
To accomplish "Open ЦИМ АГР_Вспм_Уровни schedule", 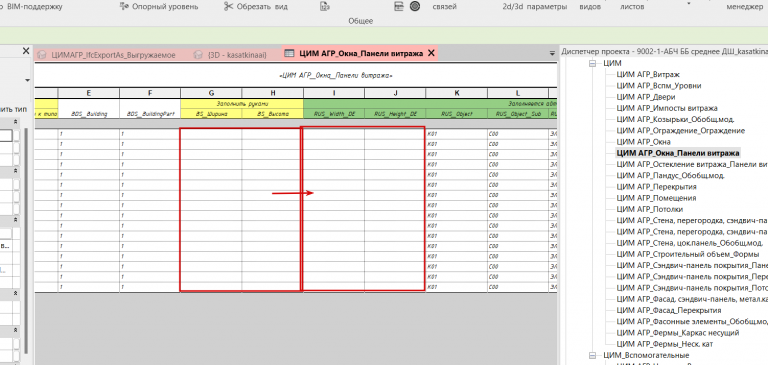I will (659, 86).
